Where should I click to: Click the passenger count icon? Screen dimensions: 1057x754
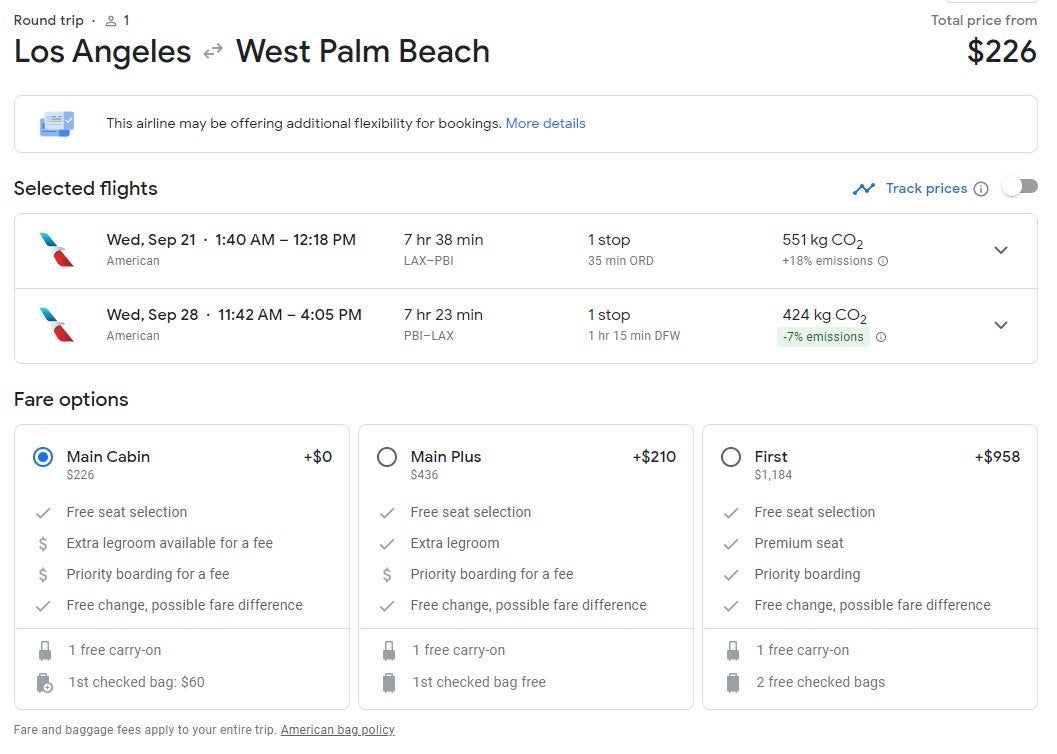pos(111,21)
